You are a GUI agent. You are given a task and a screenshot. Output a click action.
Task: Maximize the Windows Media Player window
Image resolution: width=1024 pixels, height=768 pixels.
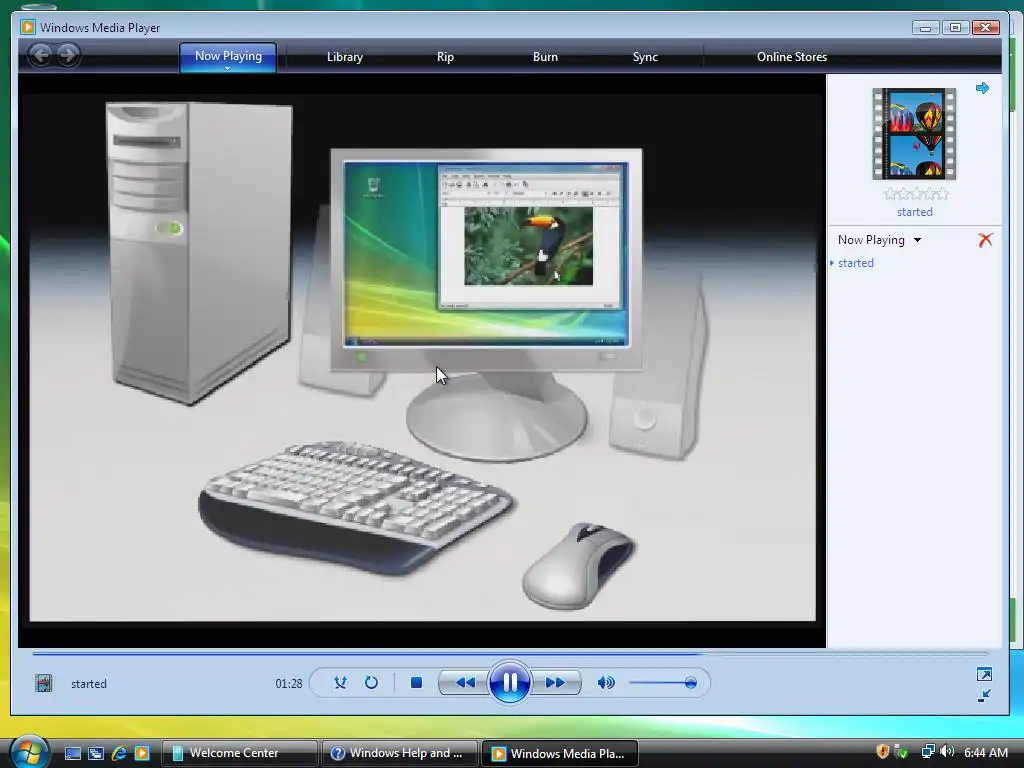tap(955, 27)
